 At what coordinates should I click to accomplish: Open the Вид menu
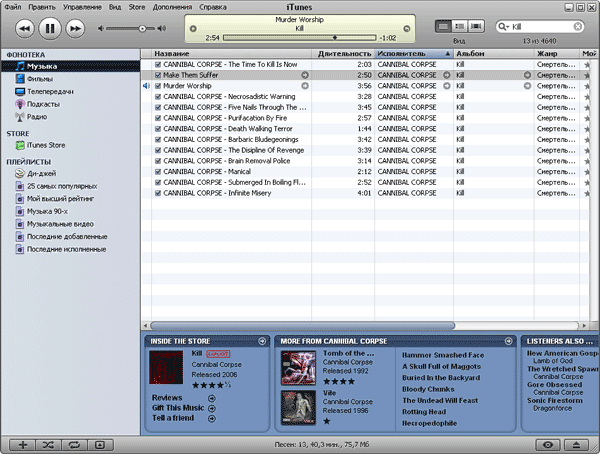115,7
